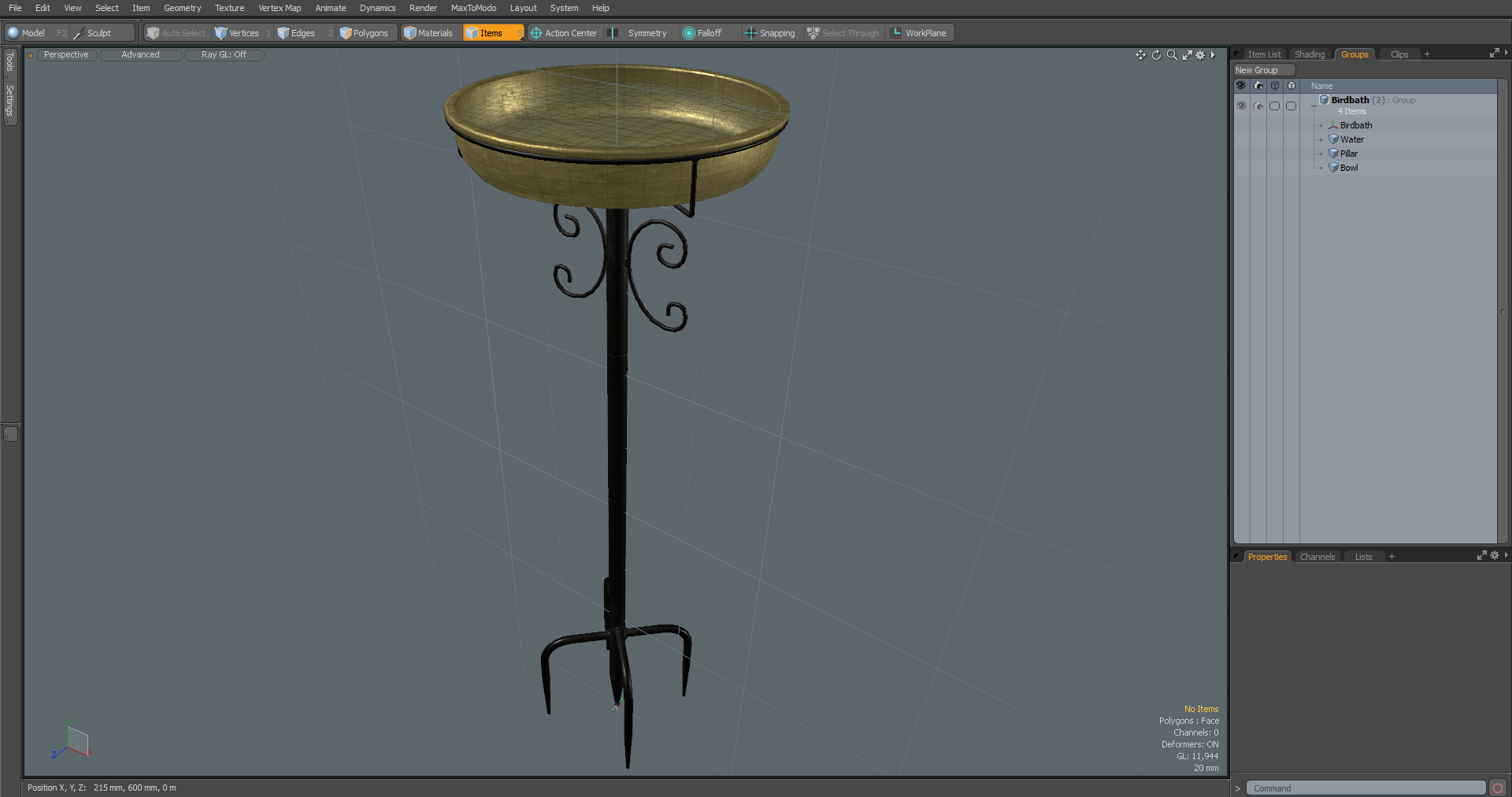Switch to the Item List tab
Viewport: 1512px width, 797px height.
[x=1264, y=54]
